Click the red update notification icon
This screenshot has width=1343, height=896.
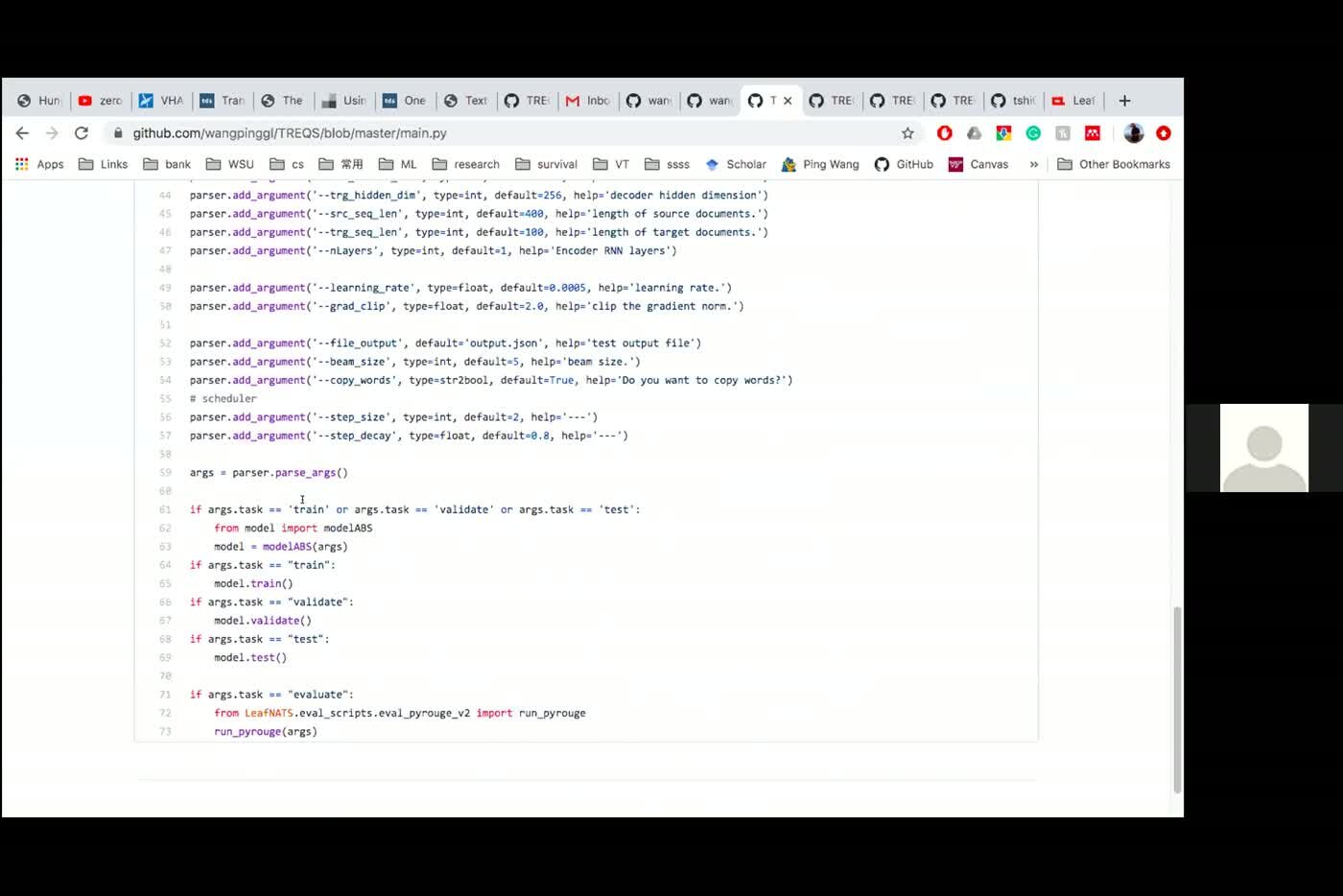(x=1164, y=133)
